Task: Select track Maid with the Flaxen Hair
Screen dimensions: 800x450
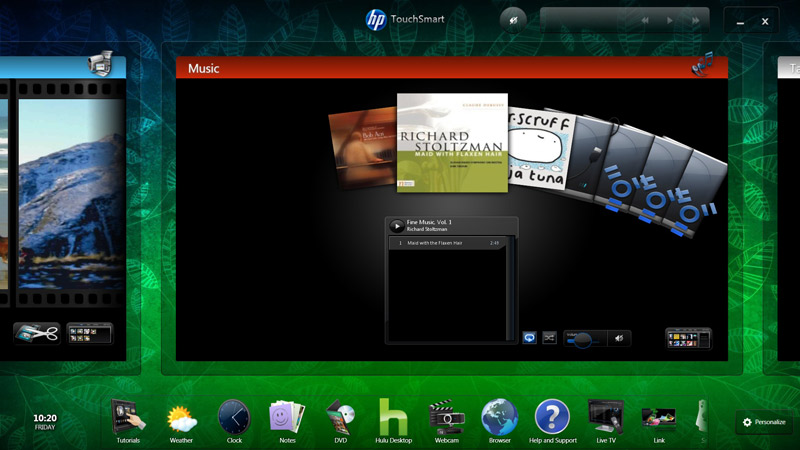Action: tap(447, 243)
